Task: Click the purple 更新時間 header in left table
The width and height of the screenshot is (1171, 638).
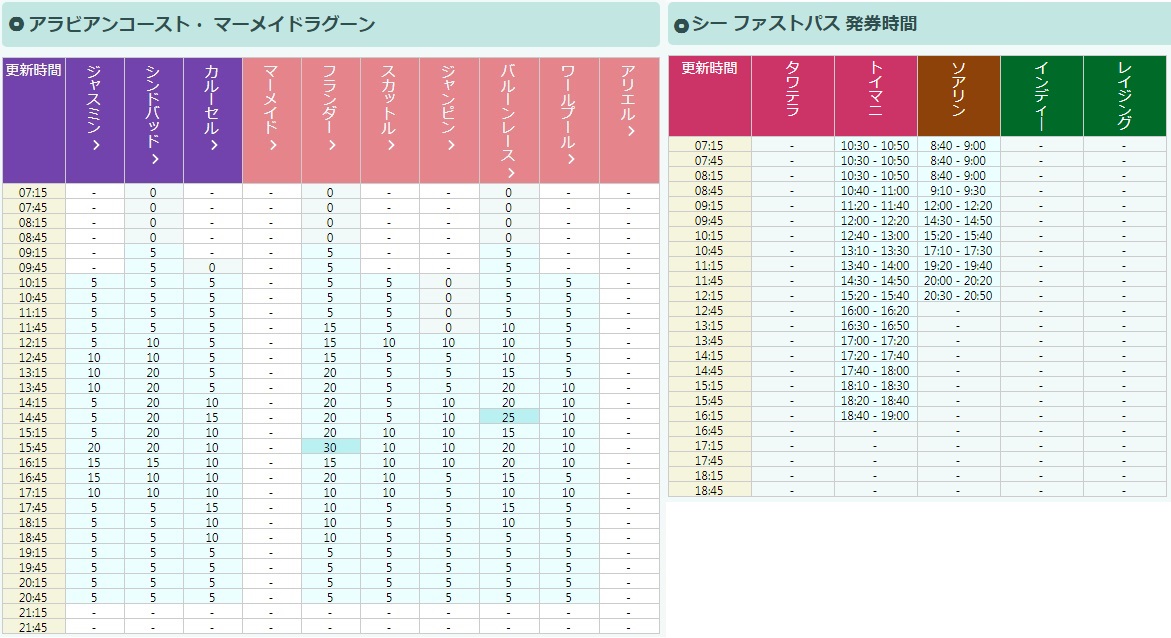Action: [x=33, y=120]
